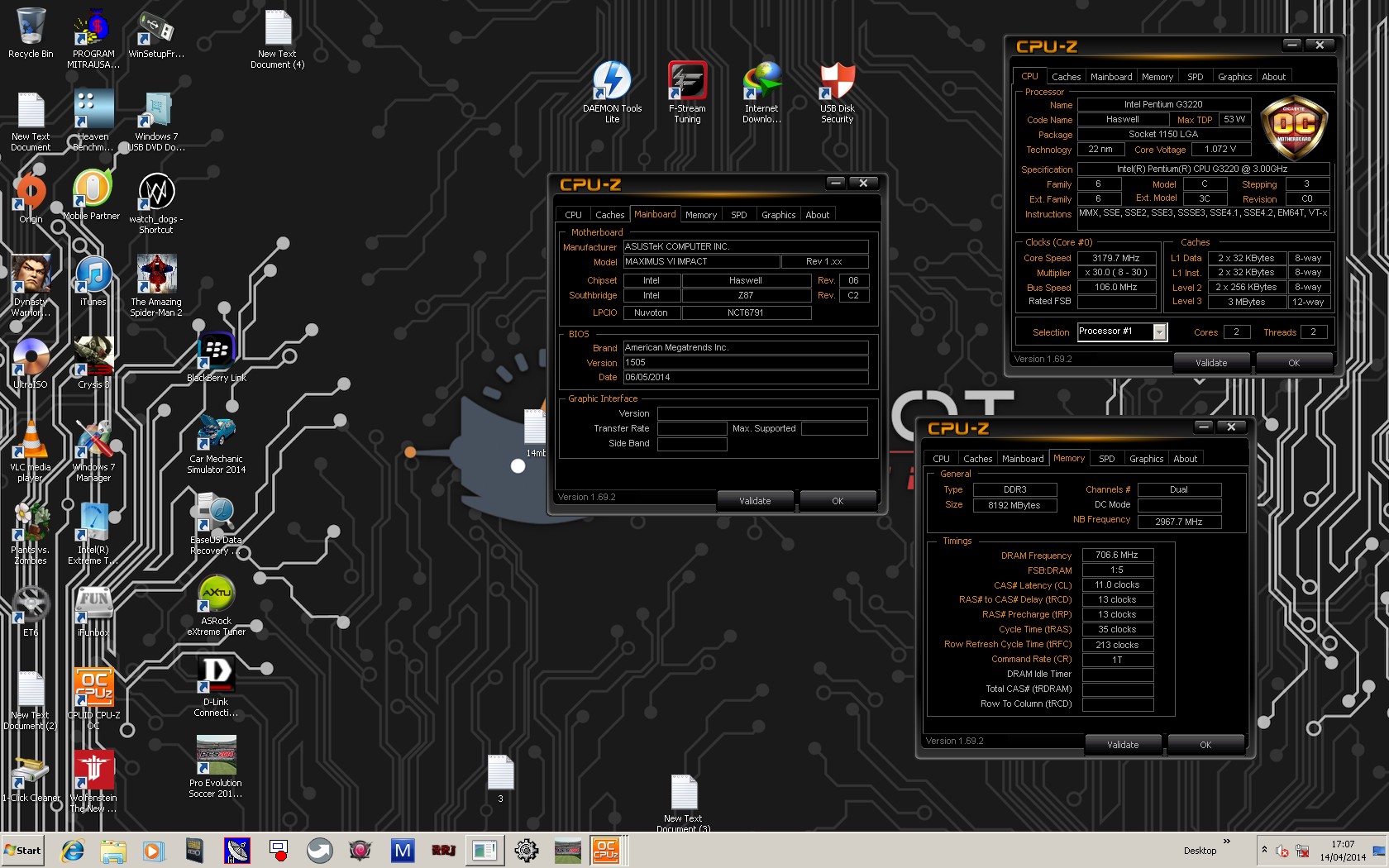Click the BIOS Date value 06/05/2014
Image resolution: width=1389 pixels, height=868 pixels.
[746, 378]
